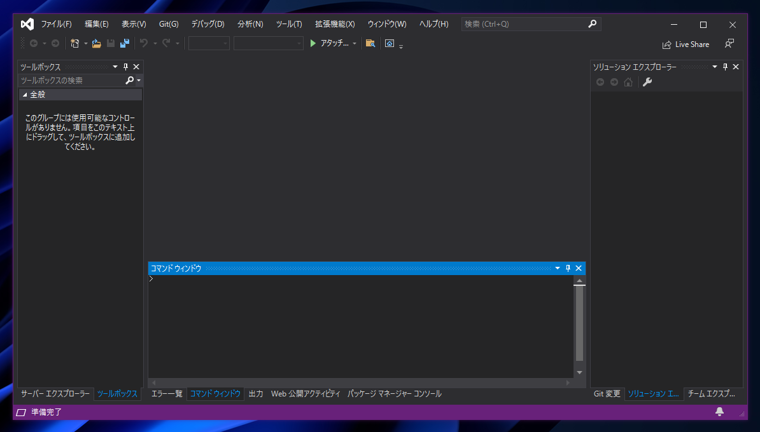Click the command window vertical scrollbar thumb

pyautogui.click(x=579, y=323)
